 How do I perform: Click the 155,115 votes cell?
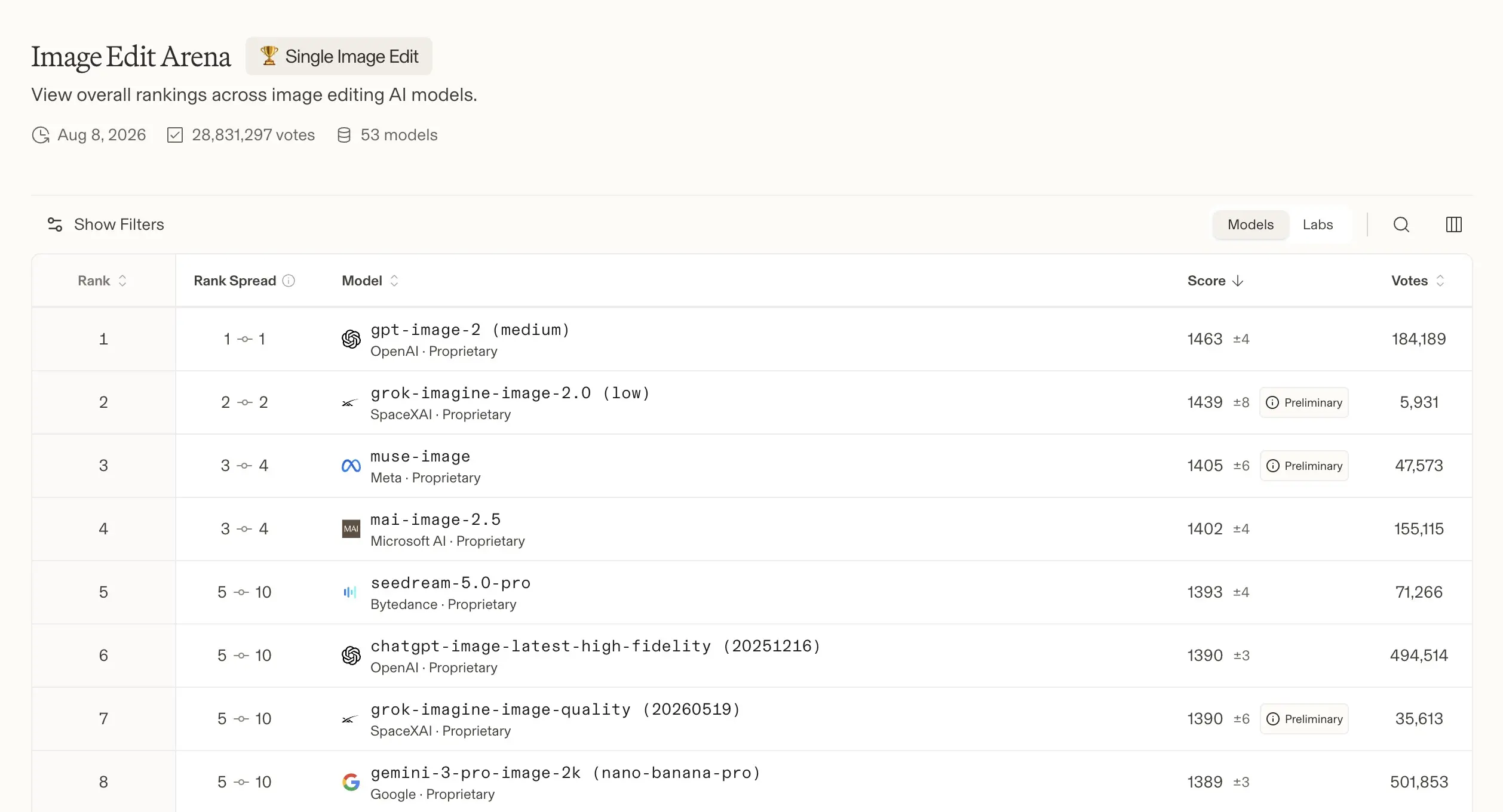pos(1419,529)
